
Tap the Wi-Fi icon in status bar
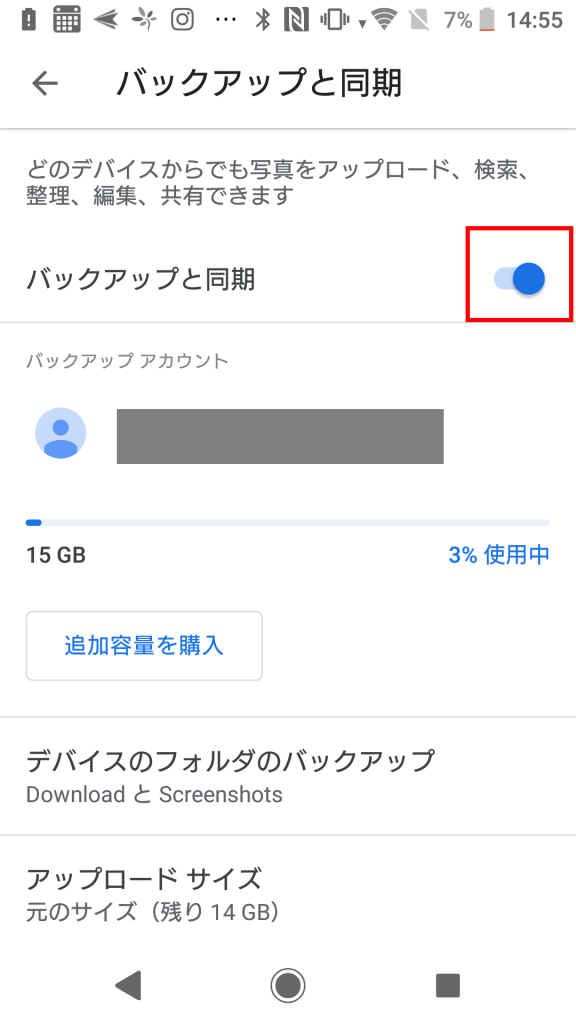[x=385, y=20]
